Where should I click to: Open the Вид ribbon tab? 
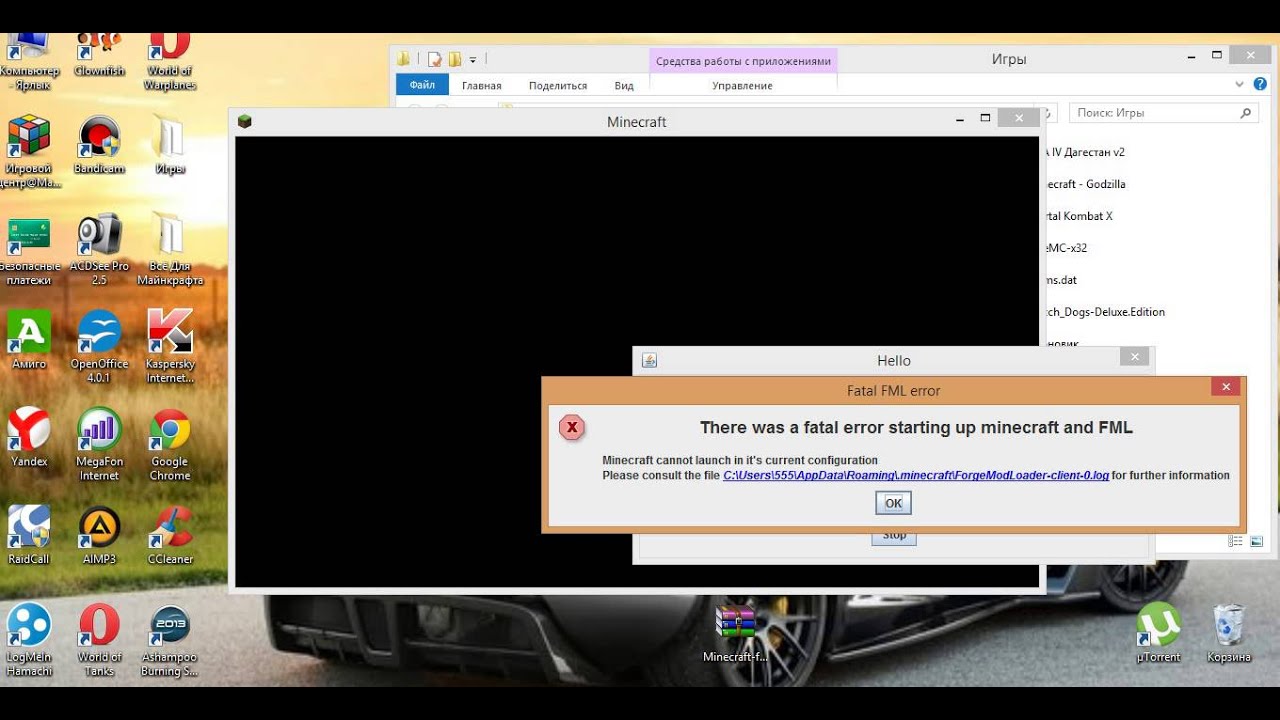coord(624,86)
